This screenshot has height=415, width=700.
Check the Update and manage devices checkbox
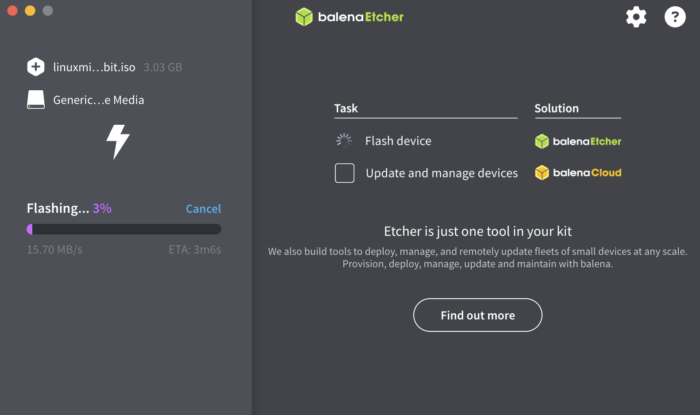(x=345, y=173)
